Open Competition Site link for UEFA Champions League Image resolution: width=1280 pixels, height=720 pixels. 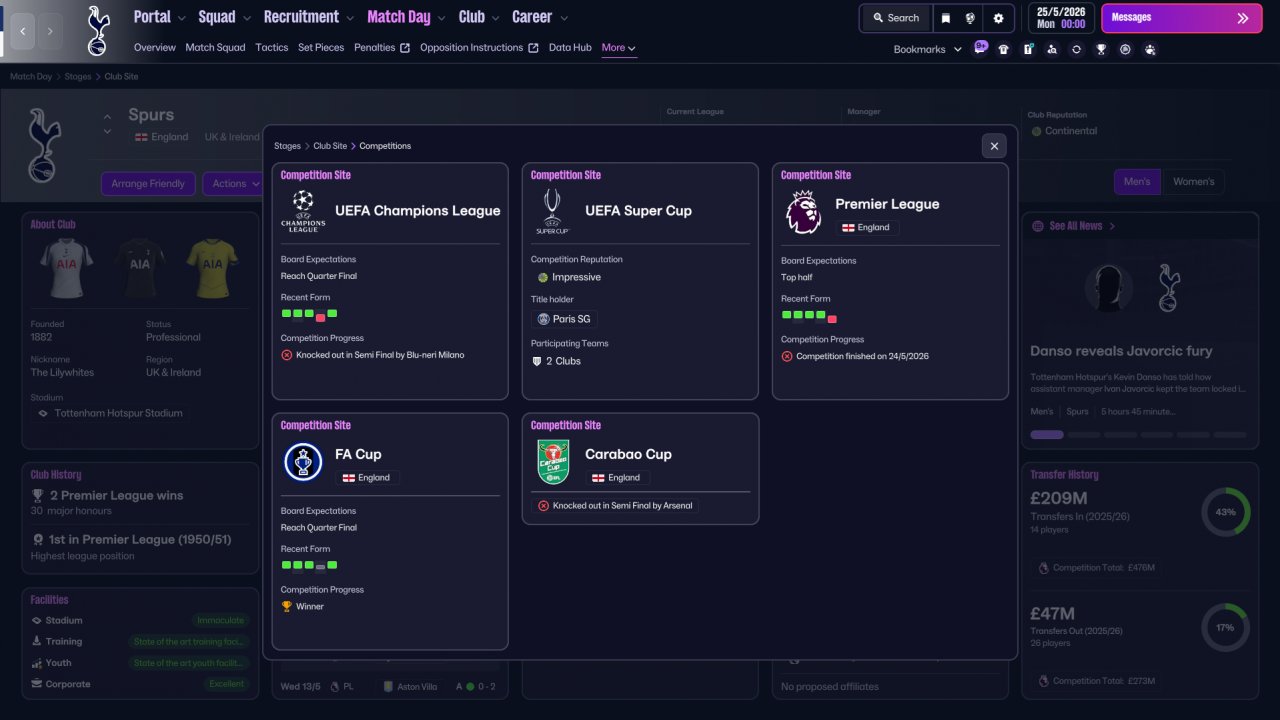[x=316, y=175]
